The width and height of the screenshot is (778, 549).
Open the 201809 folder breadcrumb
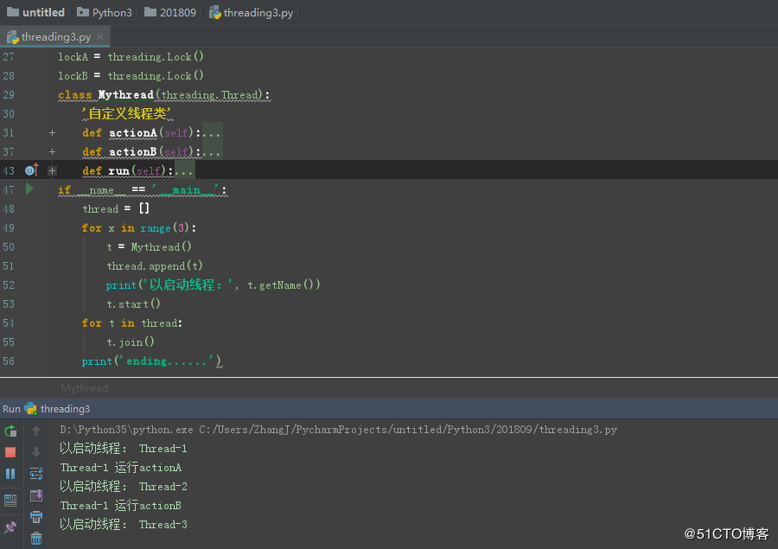click(170, 12)
